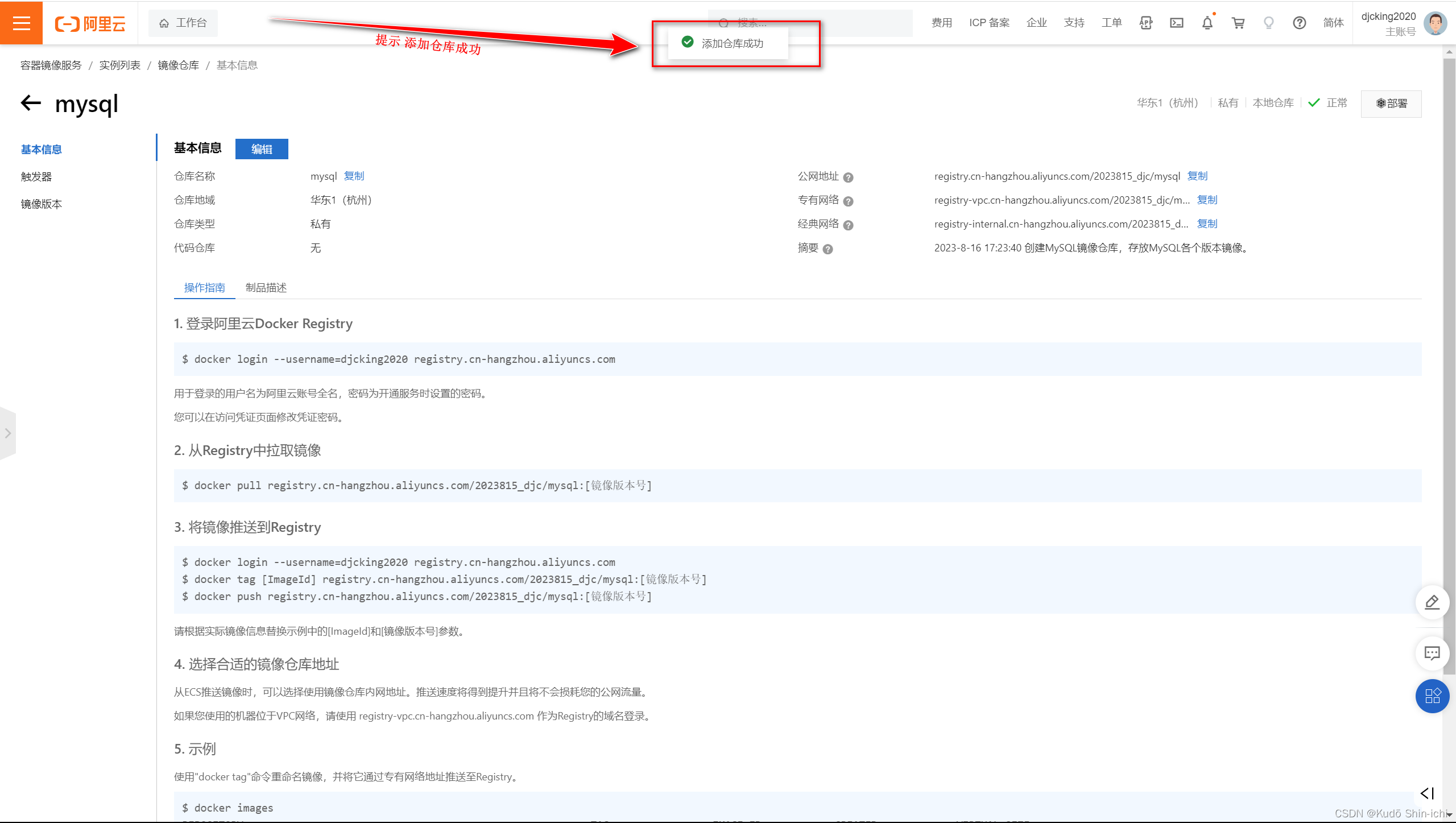Copy the 经典网络 registry address
1456x823 pixels.
1207,224
